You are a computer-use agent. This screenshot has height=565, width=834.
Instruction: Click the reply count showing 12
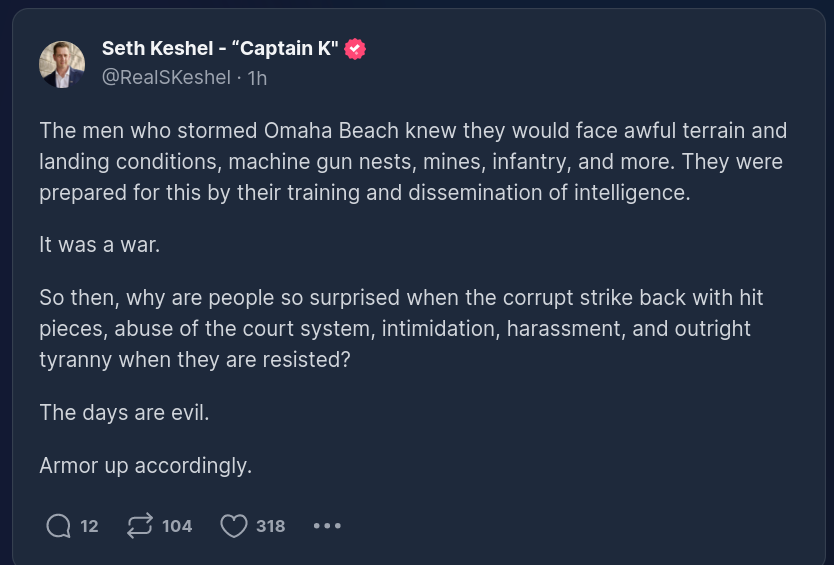89,525
